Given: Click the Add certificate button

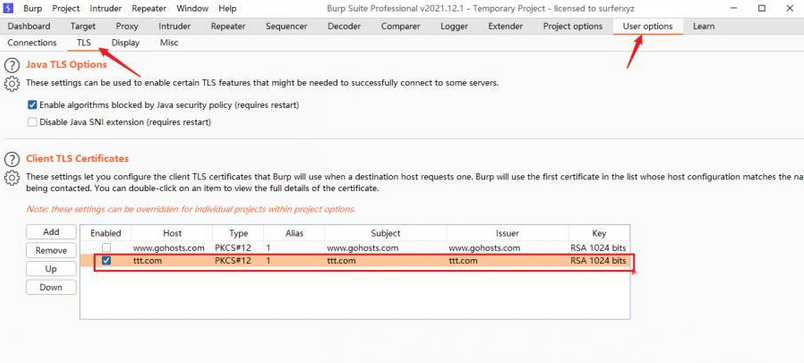Looking at the screenshot, I should coord(51,232).
